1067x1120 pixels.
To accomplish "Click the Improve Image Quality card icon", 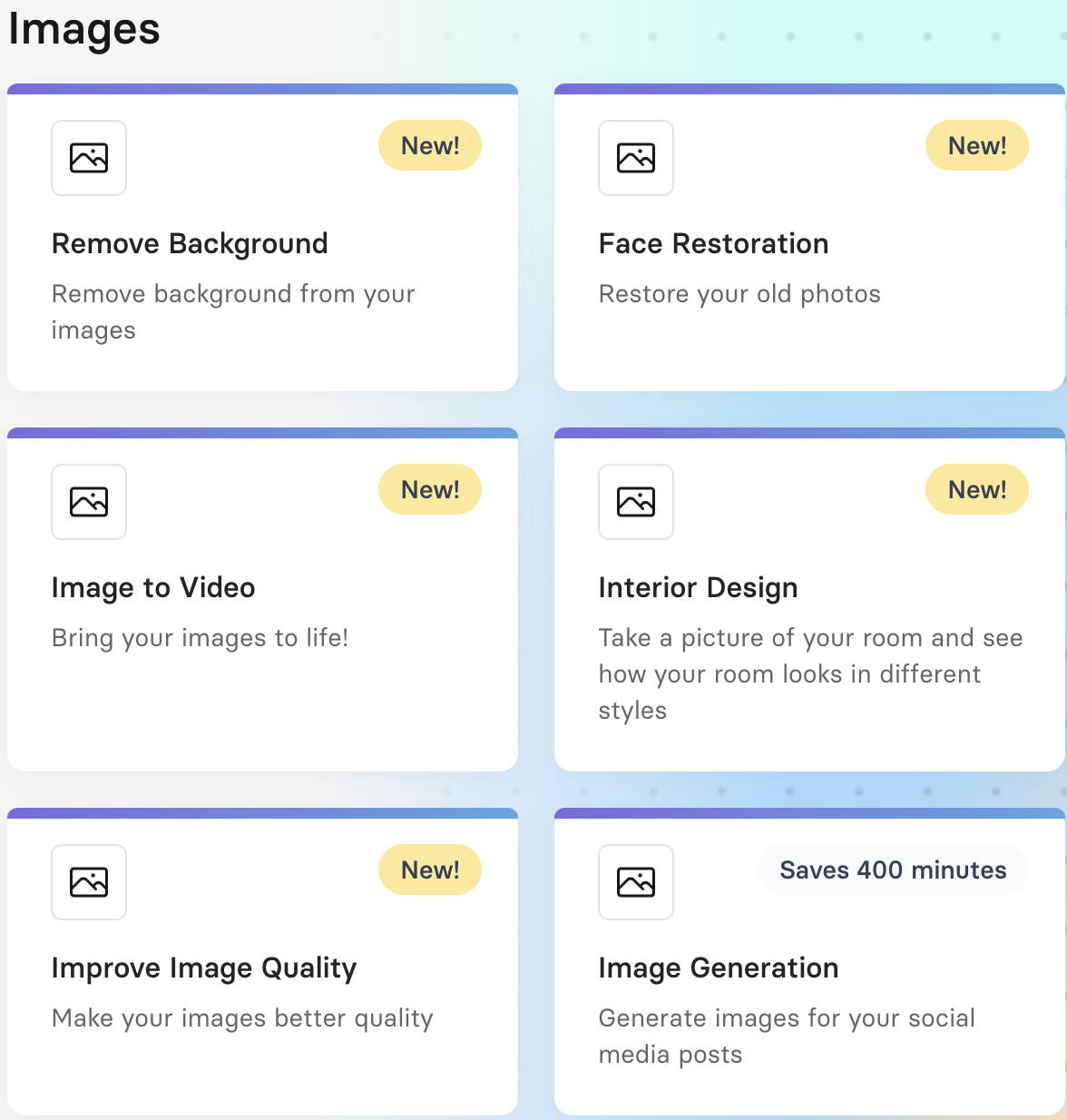I will pos(89,882).
